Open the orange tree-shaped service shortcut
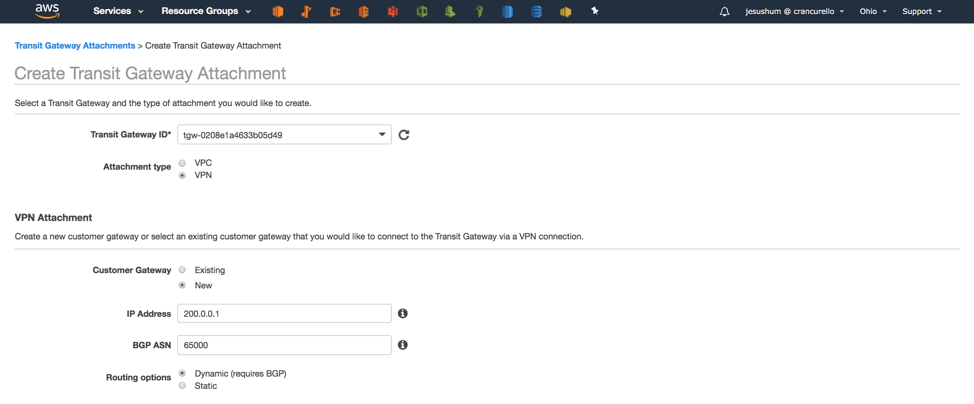Screen dimensions: 974x404 tap(306, 11)
